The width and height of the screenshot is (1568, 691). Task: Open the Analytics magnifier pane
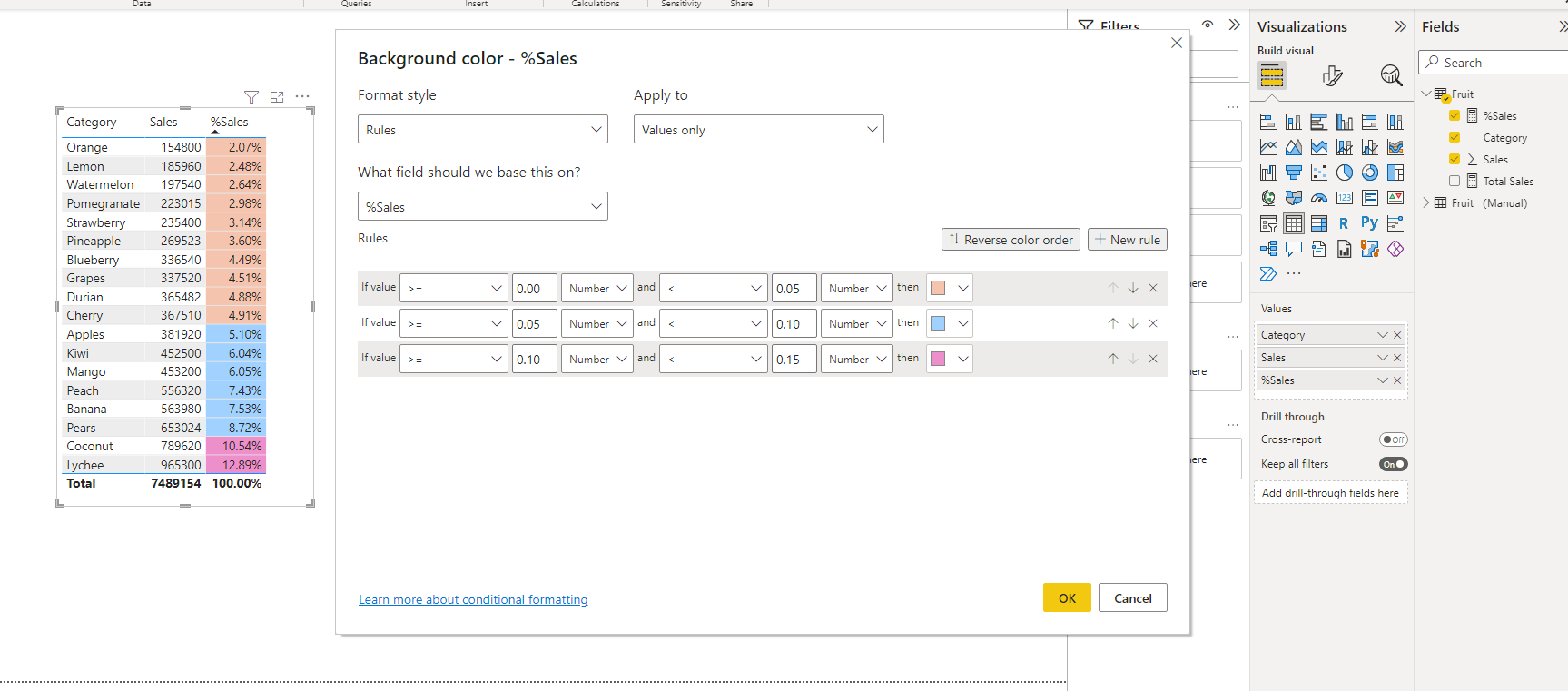click(x=1391, y=75)
